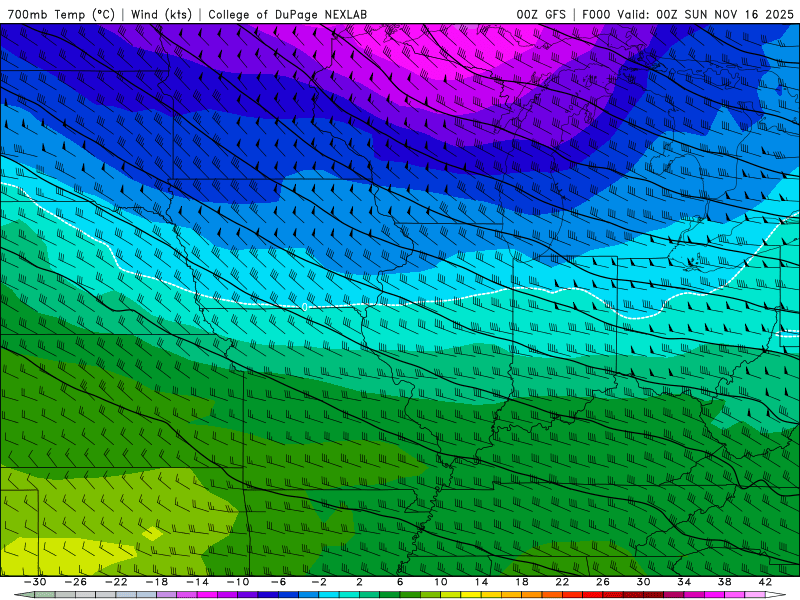Click the '18' color scale label

click(x=521, y=582)
